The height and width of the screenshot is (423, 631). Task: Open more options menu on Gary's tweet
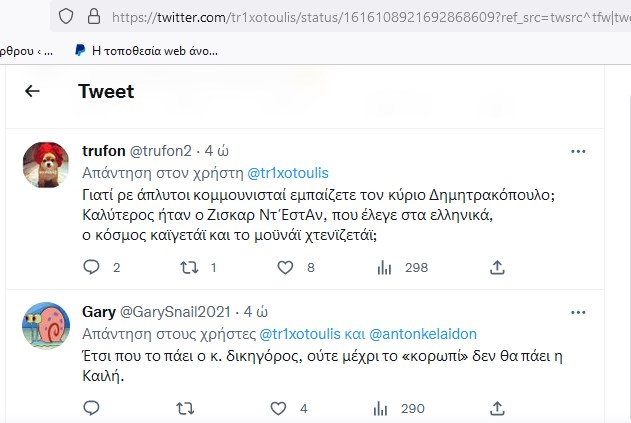click(x=578, y=312)
